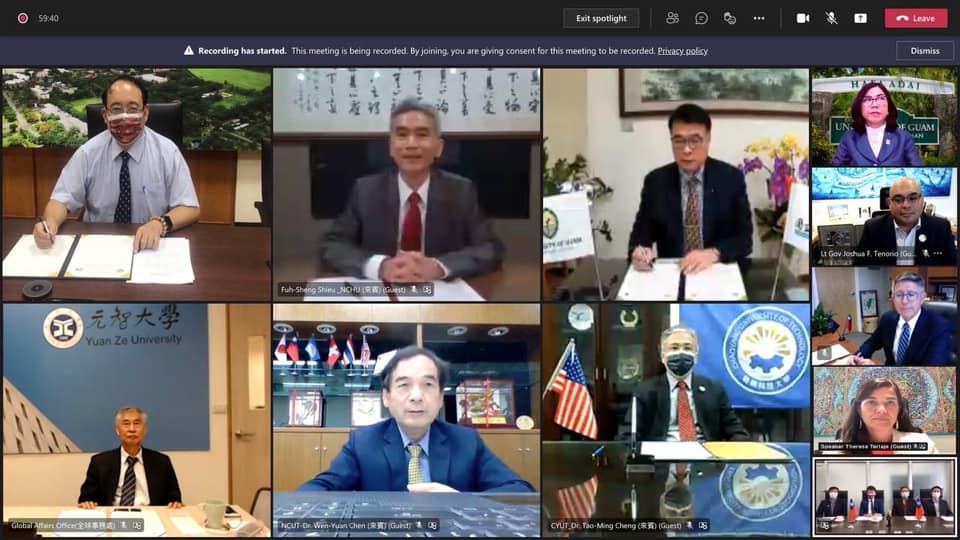
Task: Unmute the microphone in the toolbar
Action: tap(831, 18)
